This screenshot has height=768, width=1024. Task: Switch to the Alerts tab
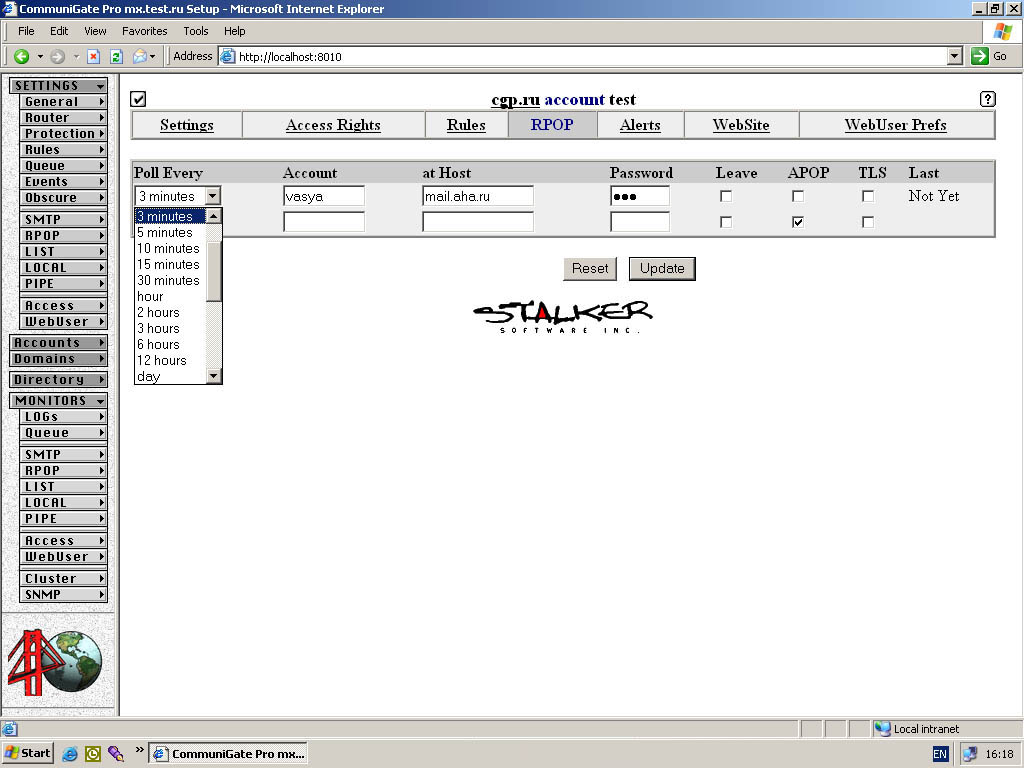pos(640,125)
